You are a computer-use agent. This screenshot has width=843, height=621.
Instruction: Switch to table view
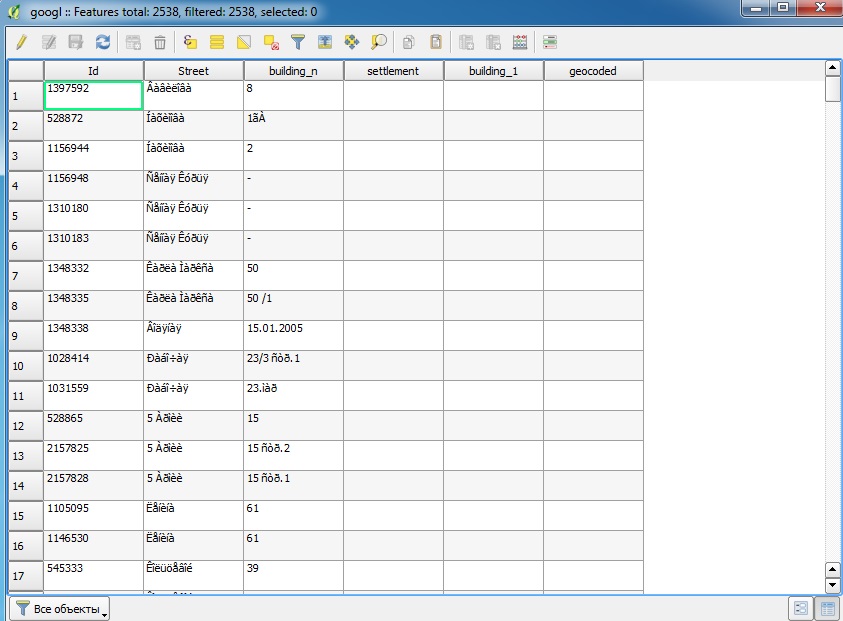click(828, 608)
